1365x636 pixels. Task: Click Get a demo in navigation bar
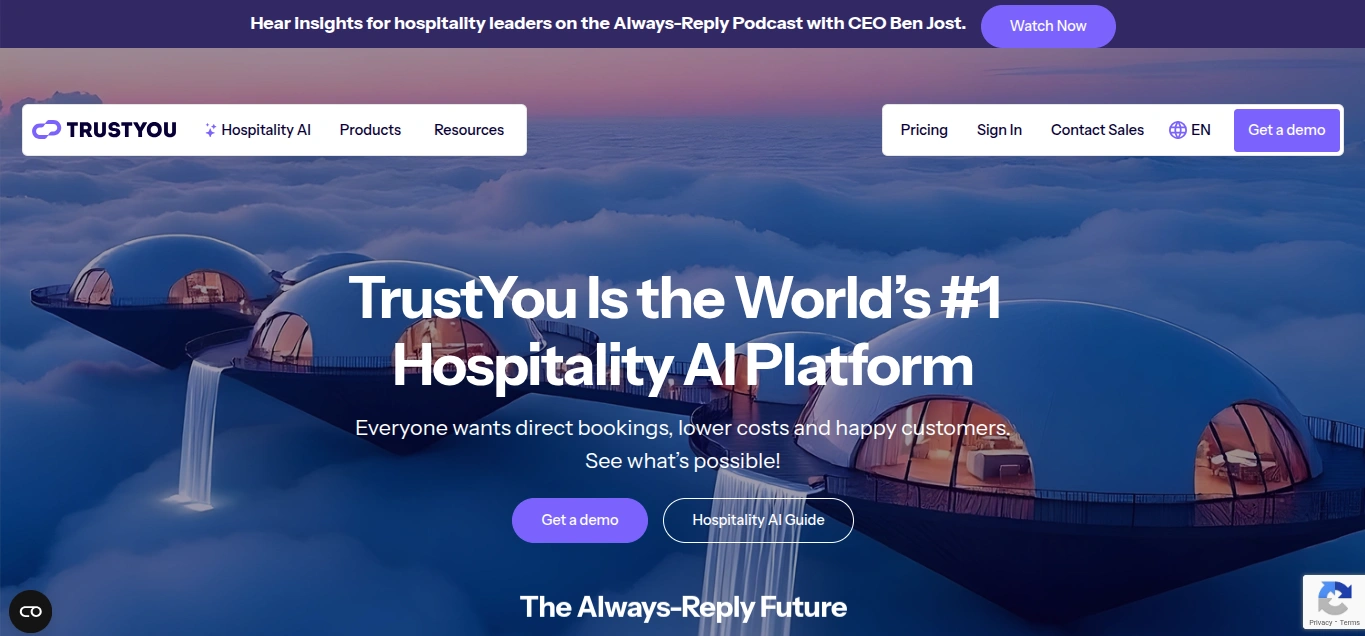1287,130
